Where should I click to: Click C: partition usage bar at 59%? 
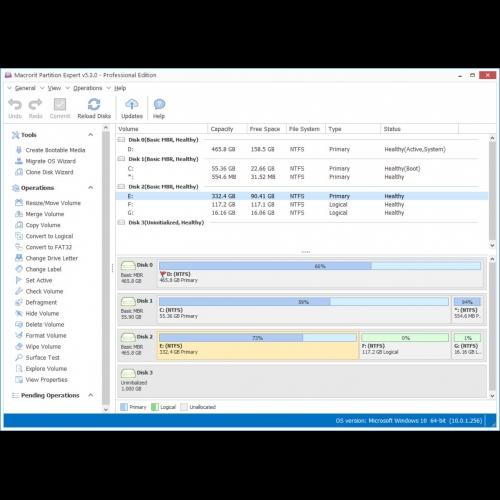[304, 302]
